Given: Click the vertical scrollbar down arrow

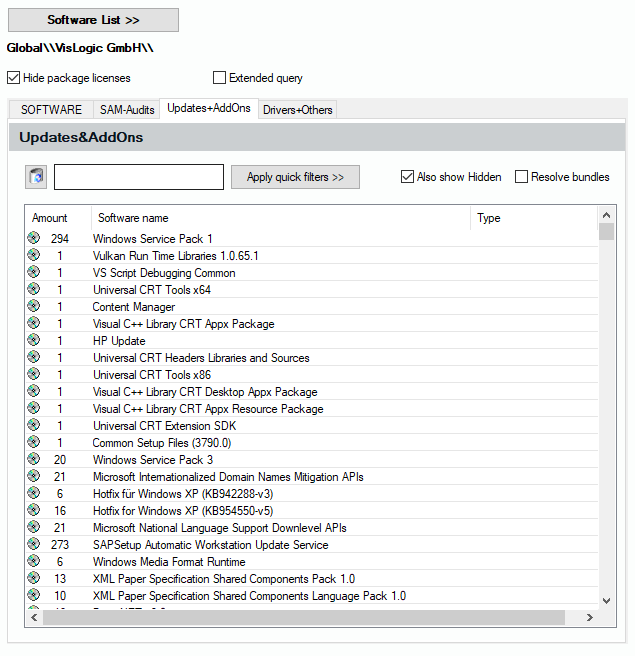Looking at the screenshot, I should click(606, 600).
